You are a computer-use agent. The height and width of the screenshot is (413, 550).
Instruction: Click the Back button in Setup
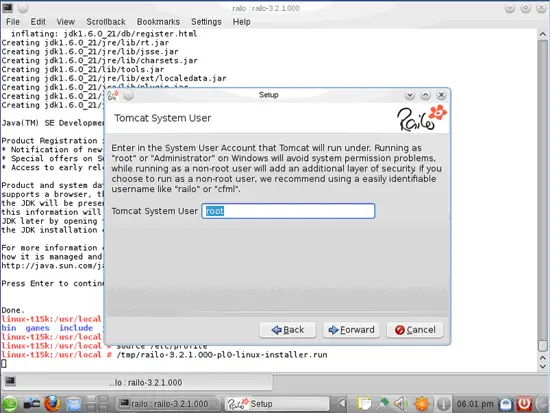click(x=288, y=330)
